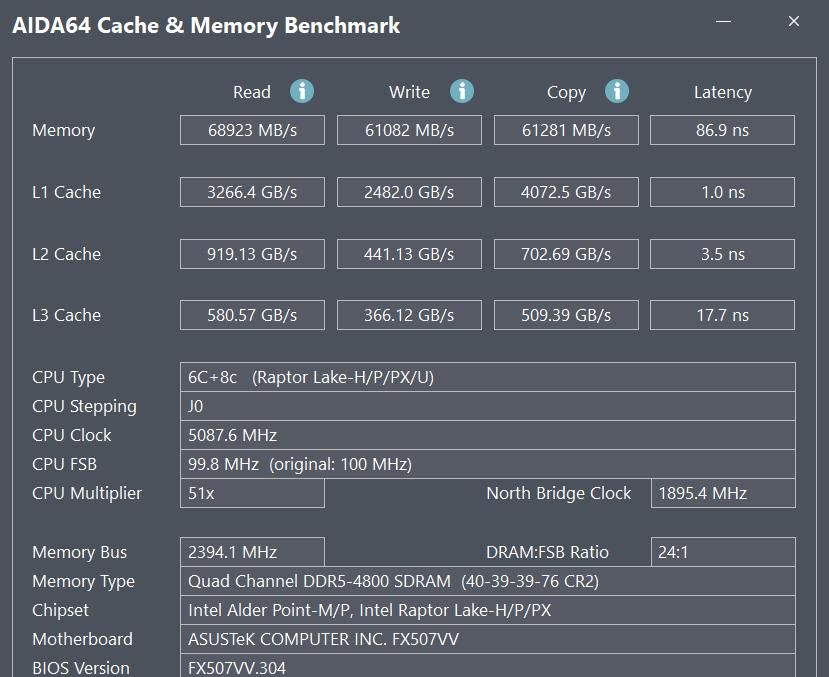
Task: Click the Motherboard name field
Action: click(x=487, y=639)
